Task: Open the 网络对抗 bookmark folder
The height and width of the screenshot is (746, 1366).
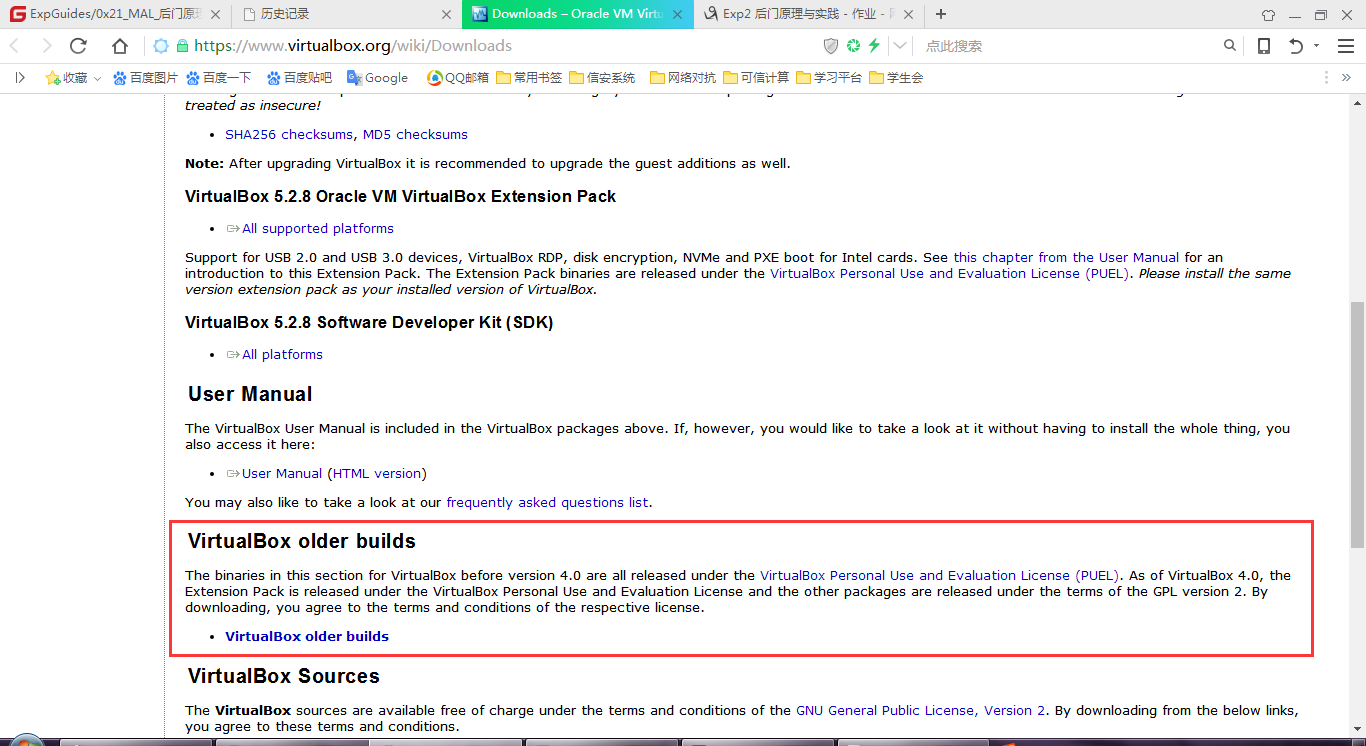Action: (x=683, y=77)
